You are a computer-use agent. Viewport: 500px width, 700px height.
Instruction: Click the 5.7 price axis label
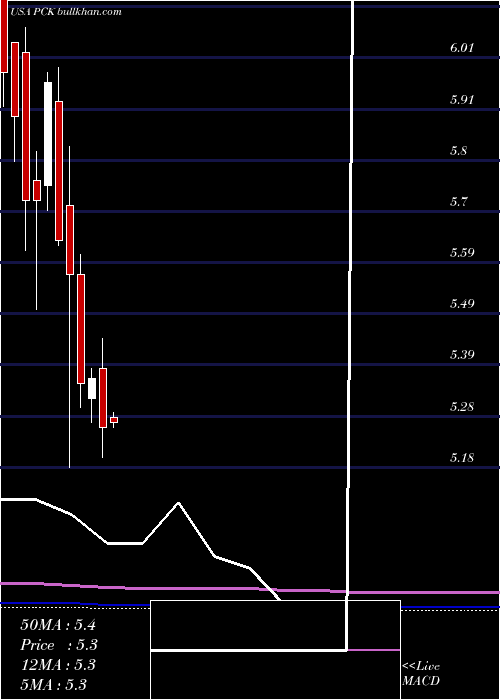[x=458, y=201]
